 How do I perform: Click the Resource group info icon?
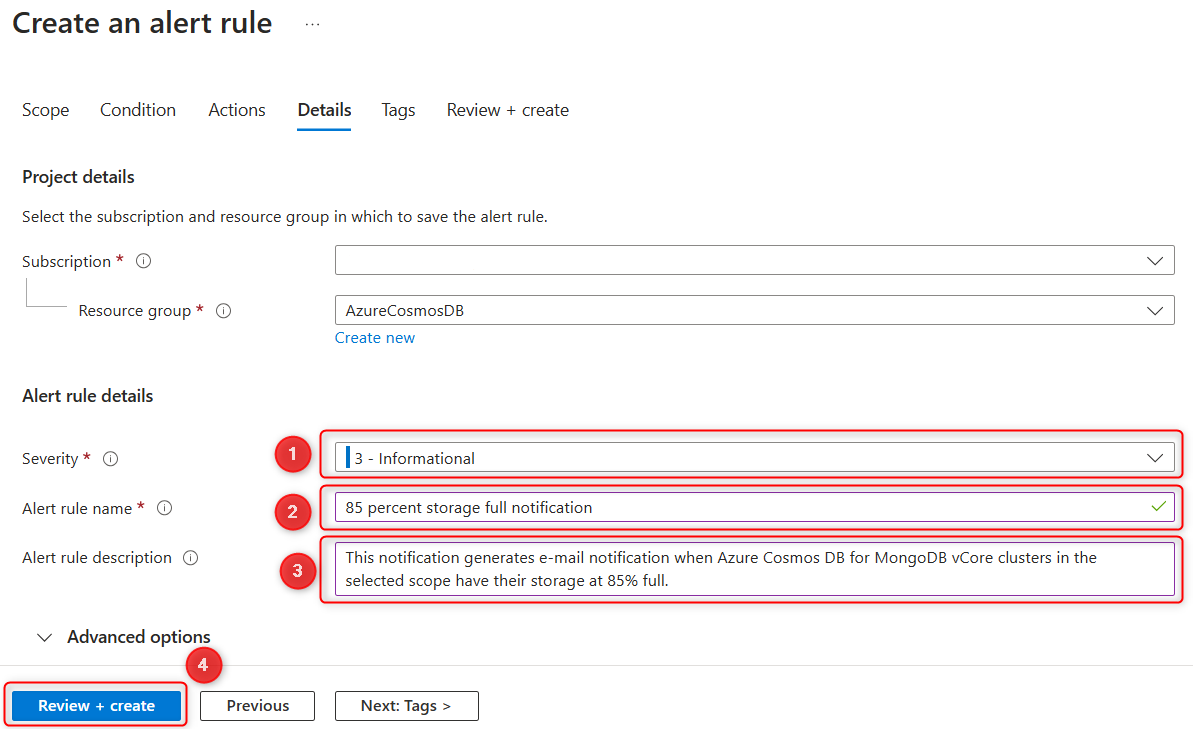click(x=223, y=311)
